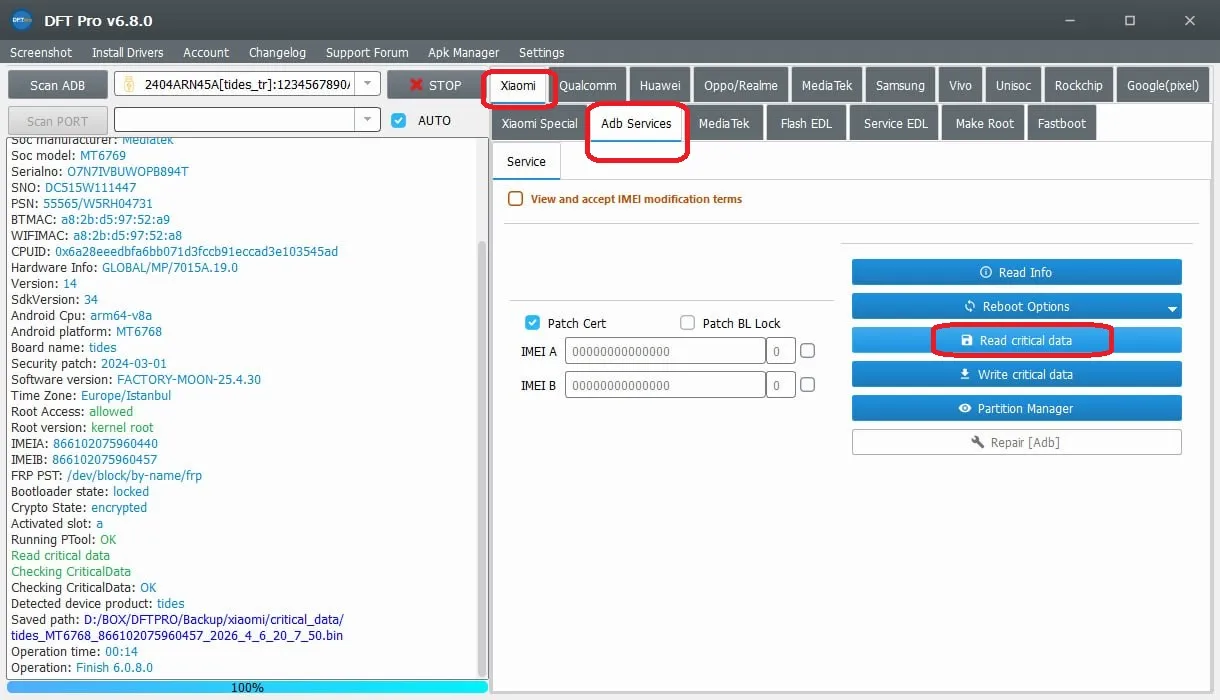This screenshot has width=1220, height=700.
Task: Click the Partition Manager button
Action: coord(1016,408)
